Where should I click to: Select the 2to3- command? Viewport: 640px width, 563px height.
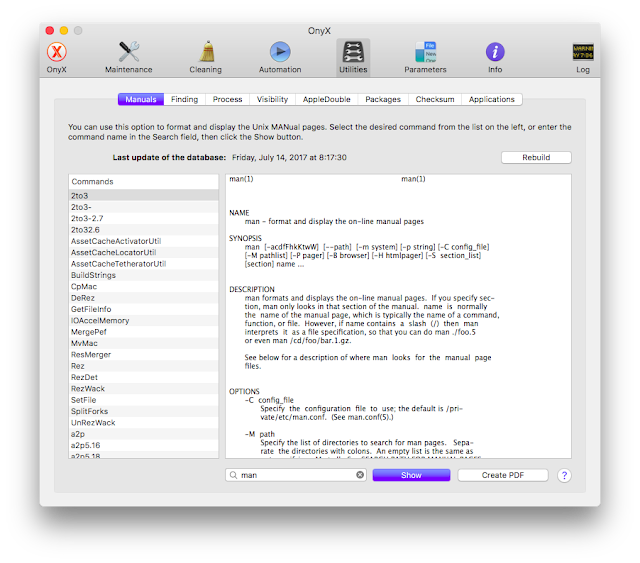pyautogui.click(x=143, y=207)
